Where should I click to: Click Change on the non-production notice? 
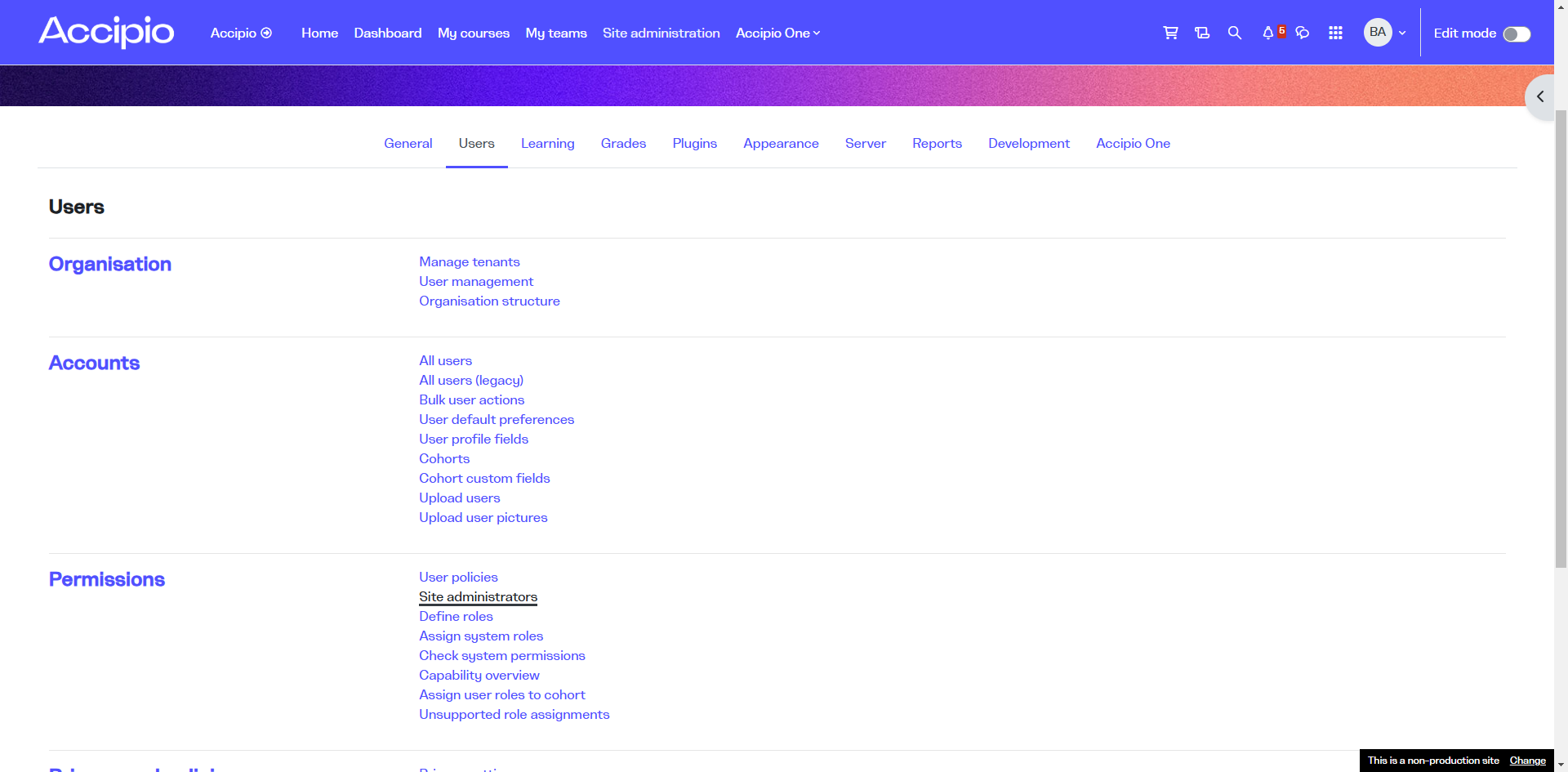(1527, 761)
